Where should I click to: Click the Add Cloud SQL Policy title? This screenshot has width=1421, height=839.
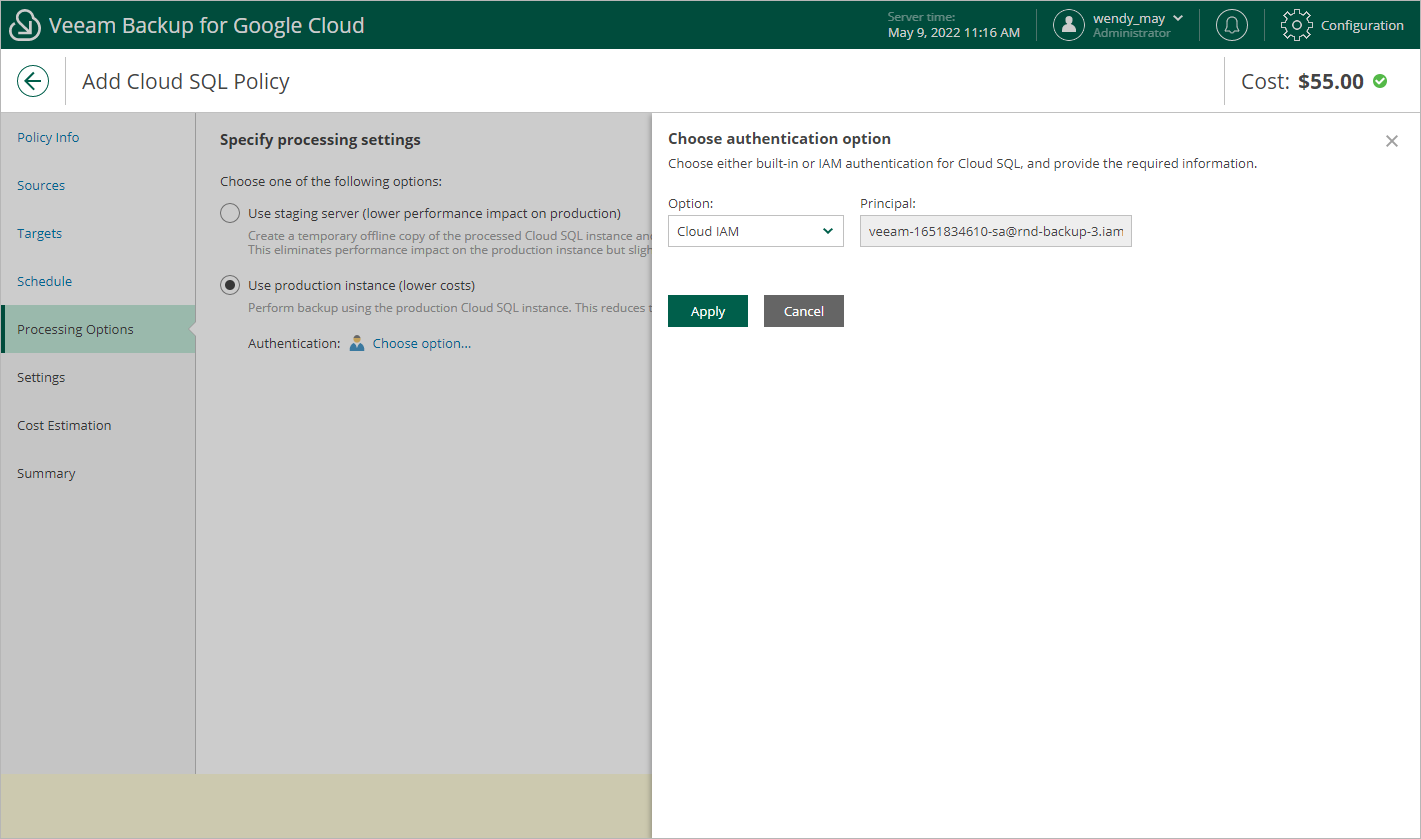[186, 81]
